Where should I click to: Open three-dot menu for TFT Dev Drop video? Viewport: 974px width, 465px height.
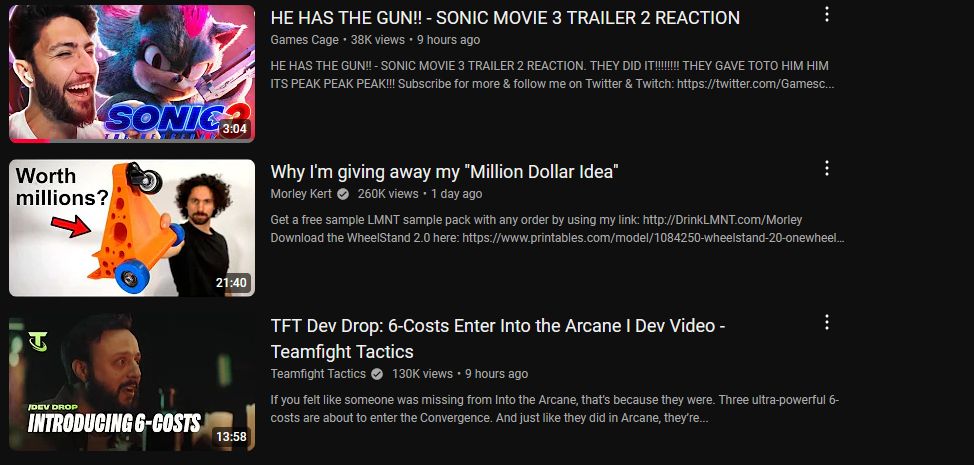pos(826,322)
